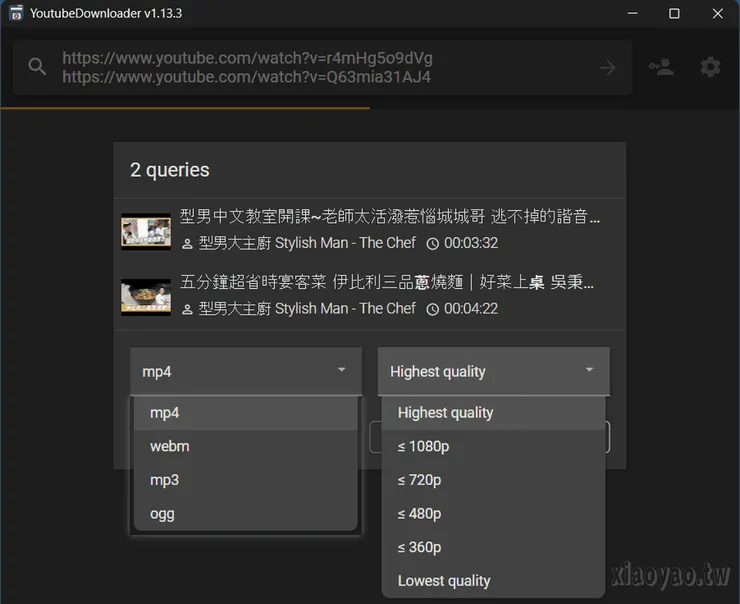
Task: Click the first video's channel person icon
Action: click(187, 244)
